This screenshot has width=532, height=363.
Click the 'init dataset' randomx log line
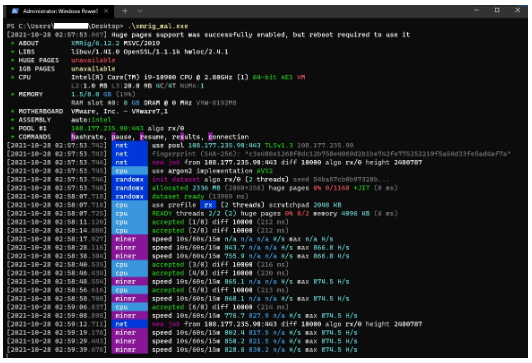[x=270, y=179]
